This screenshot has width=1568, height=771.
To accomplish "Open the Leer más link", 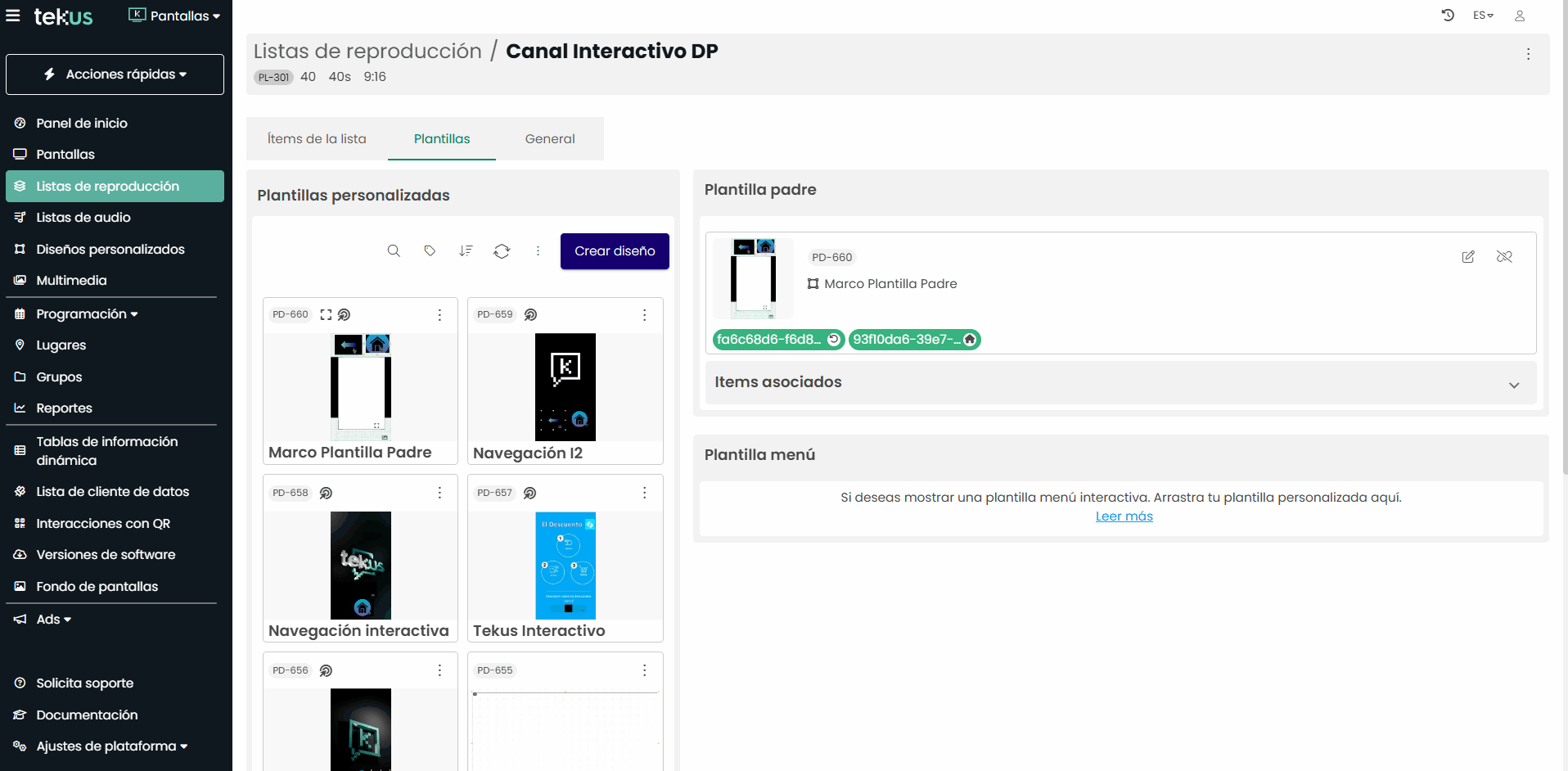I will tap(1124, 516).
